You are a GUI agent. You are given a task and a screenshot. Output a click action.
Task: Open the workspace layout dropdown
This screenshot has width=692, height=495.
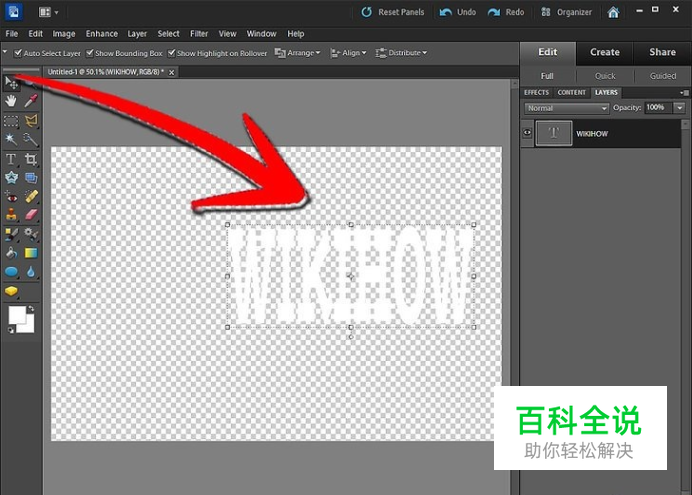click(x=49, y=12)
